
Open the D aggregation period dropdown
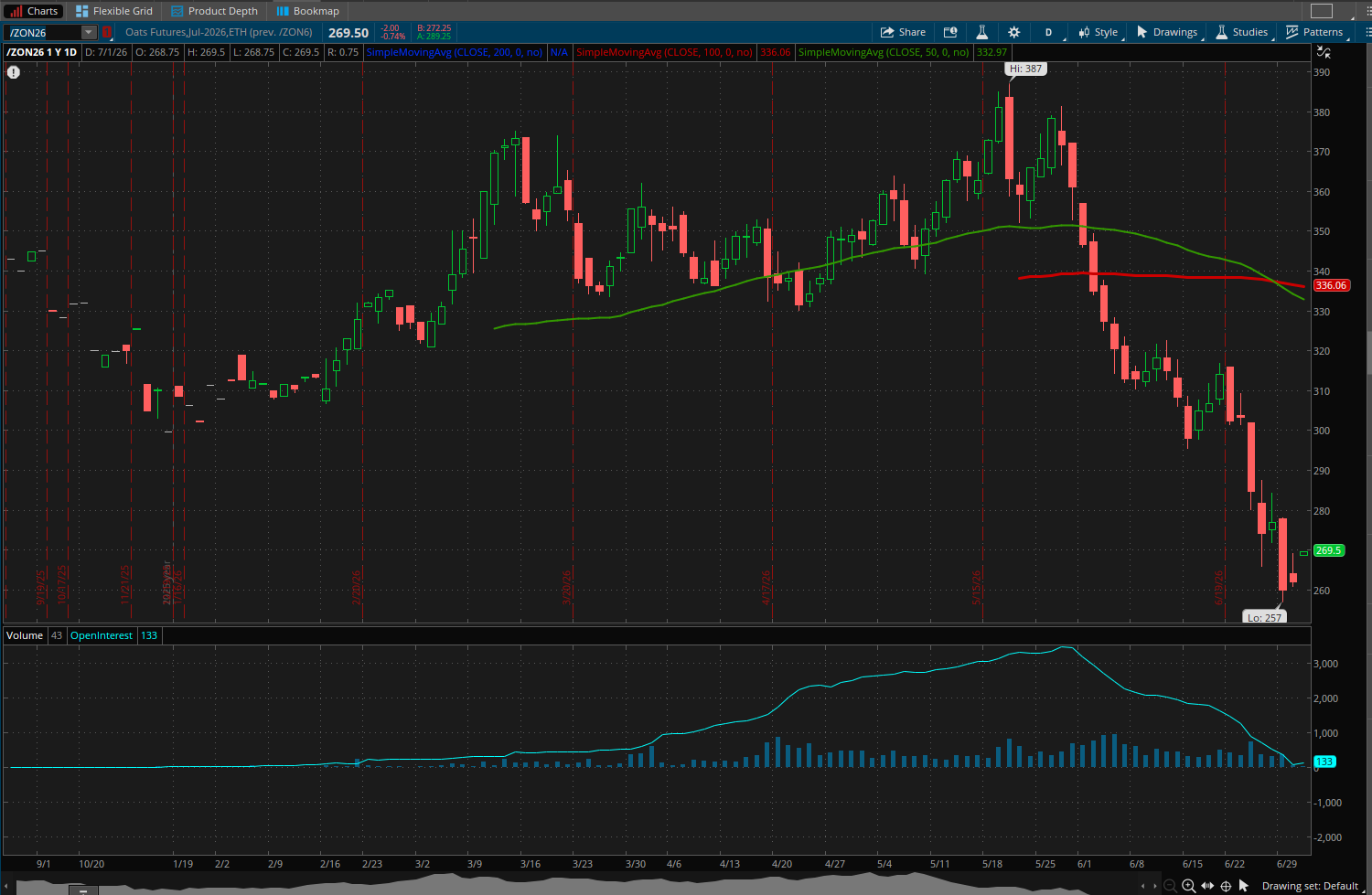pos(1048,32)
